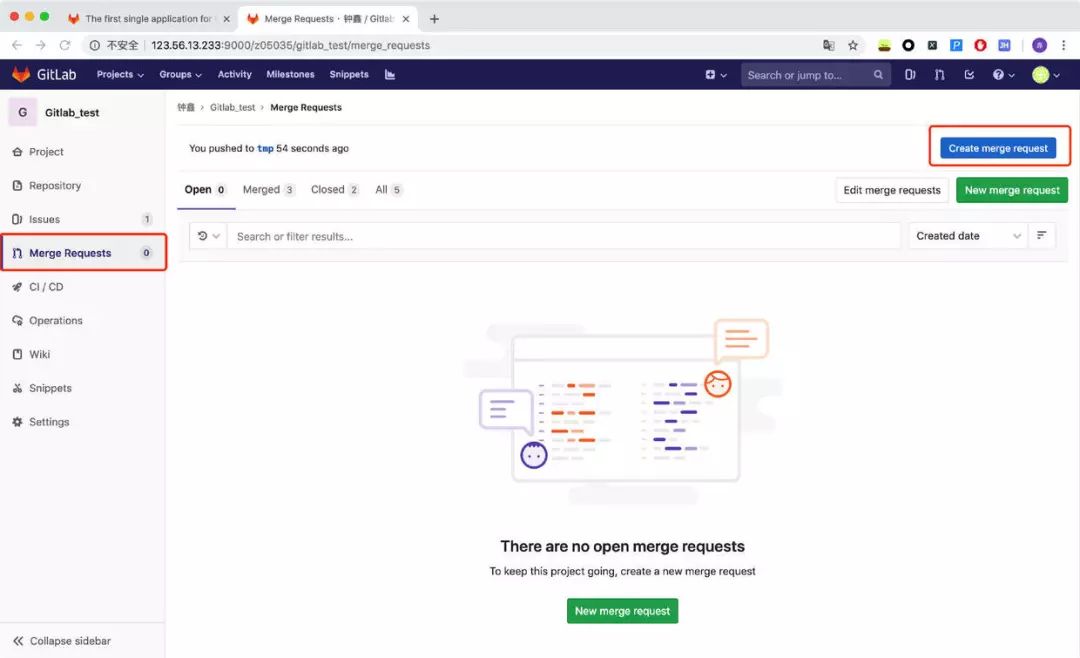This screenshot has height=658, width=1080.
Task: Open the to-do list icon in navbar
Action: coord(969,74)
